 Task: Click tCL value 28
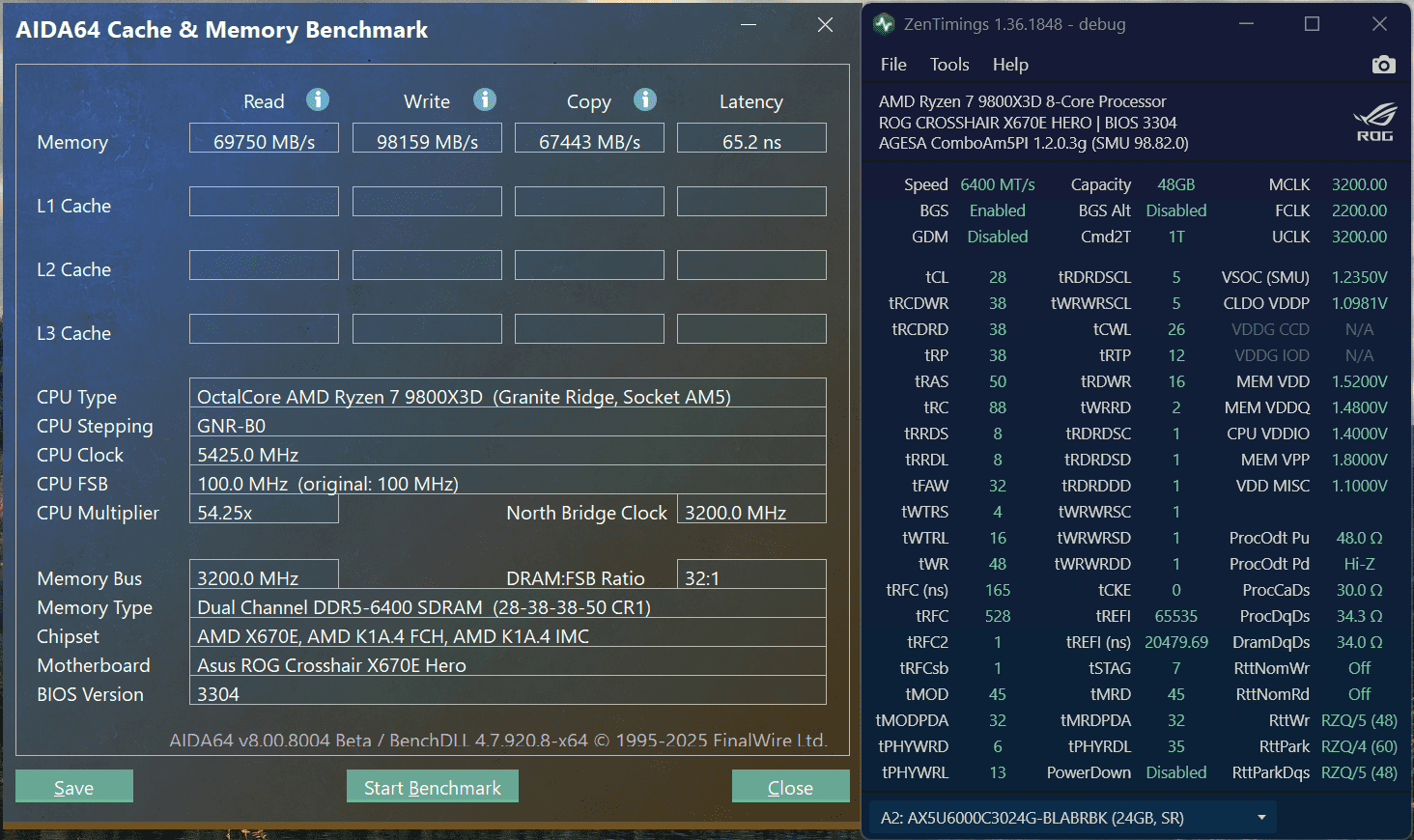point(998,277)
